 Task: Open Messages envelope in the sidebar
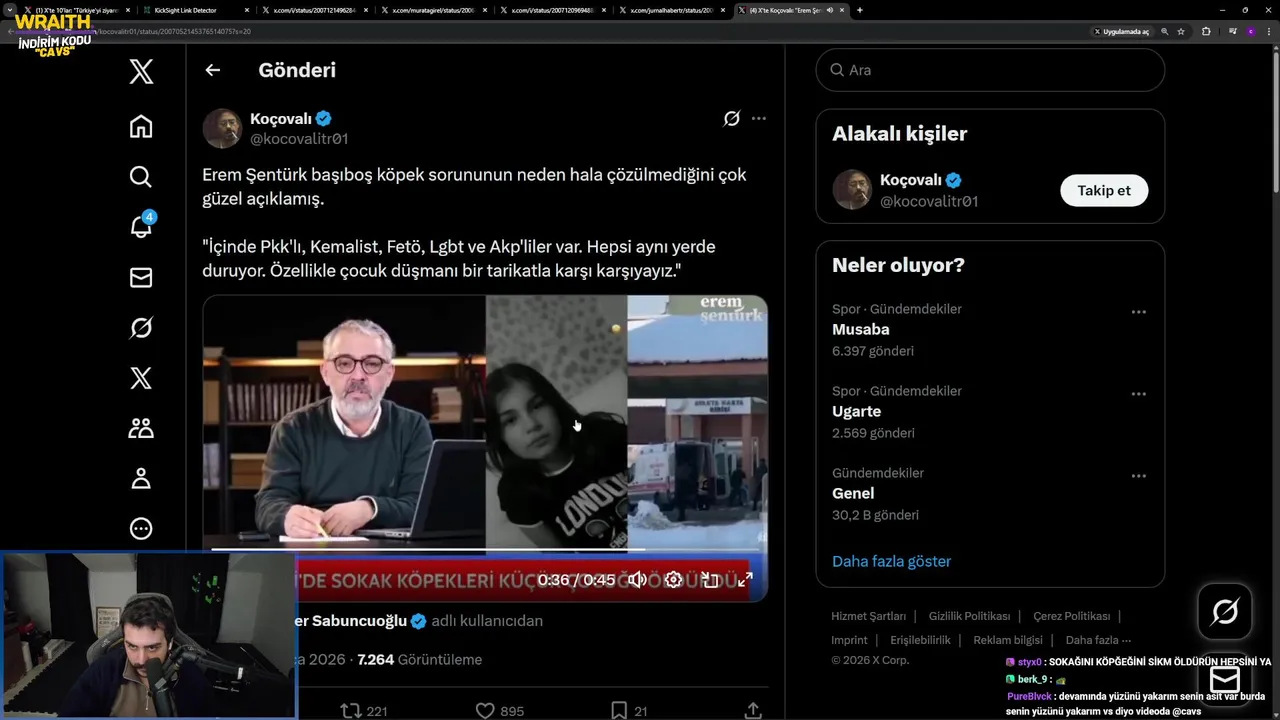tap(141, 278)
